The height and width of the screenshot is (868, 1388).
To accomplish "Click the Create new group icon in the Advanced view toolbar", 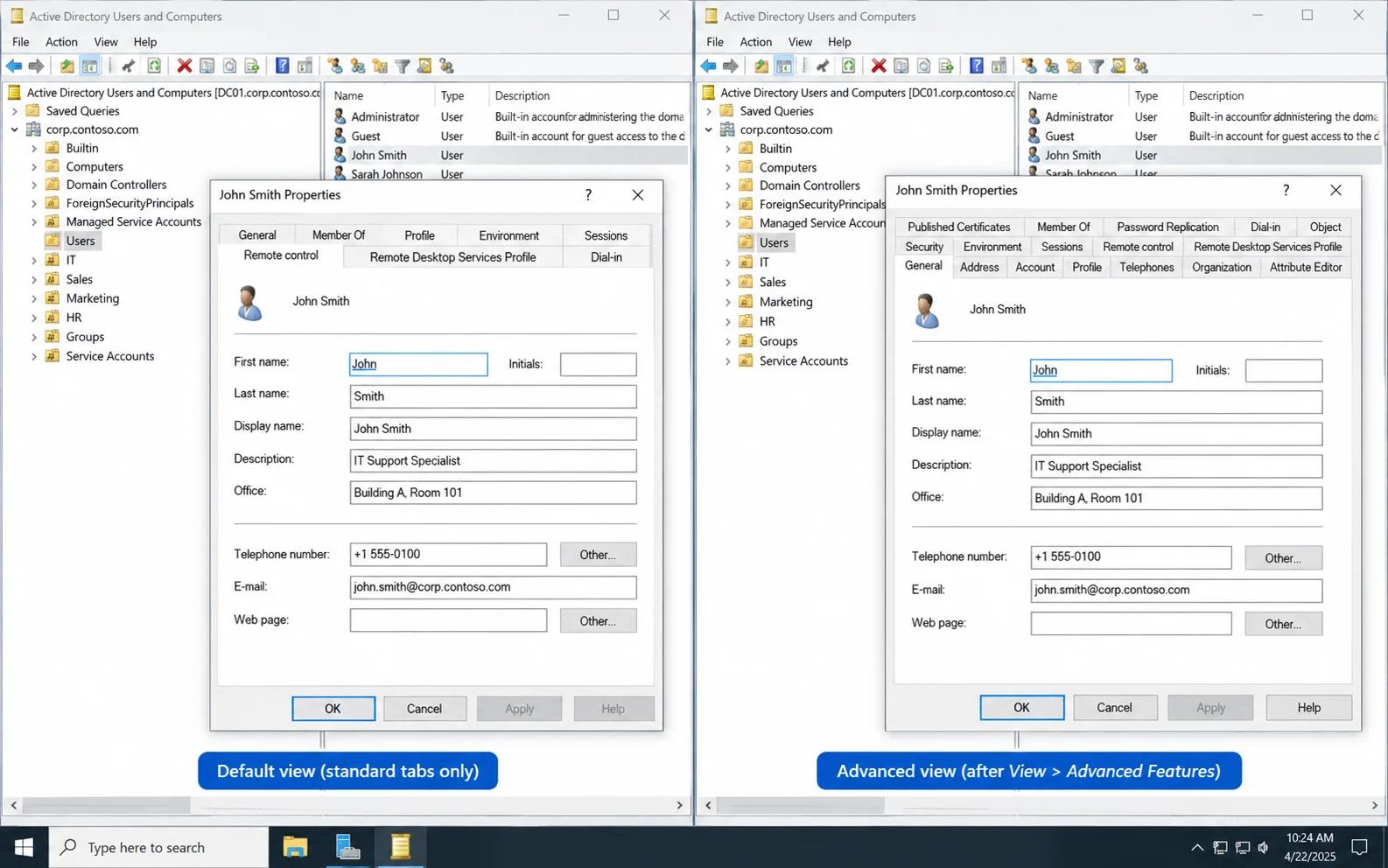I will [x=1051, y=66].
